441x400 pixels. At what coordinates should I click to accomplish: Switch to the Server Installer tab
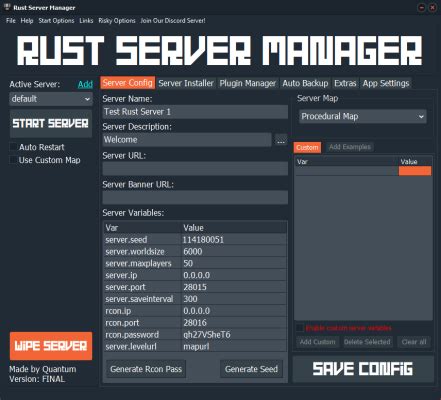[x=186, y=83]
